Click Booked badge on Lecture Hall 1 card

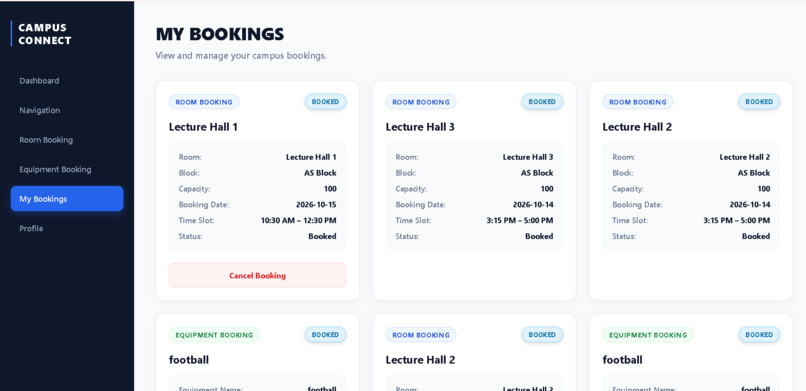[x=325, y=102]
